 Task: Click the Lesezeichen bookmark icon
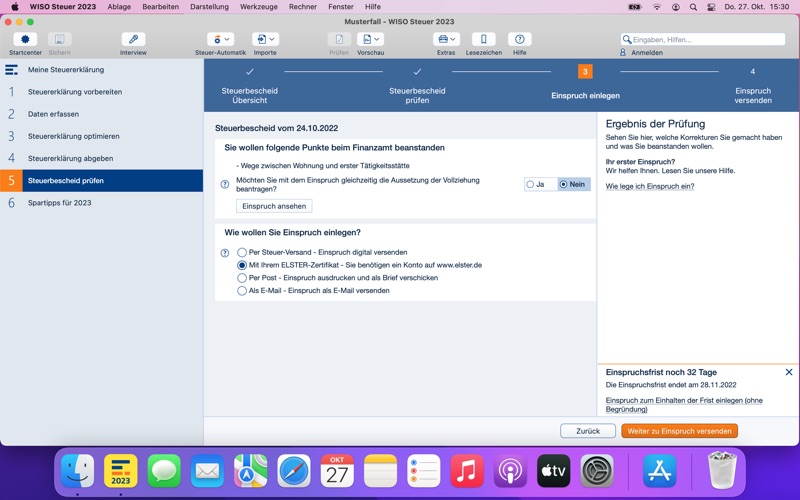click(x=483, y=39)
